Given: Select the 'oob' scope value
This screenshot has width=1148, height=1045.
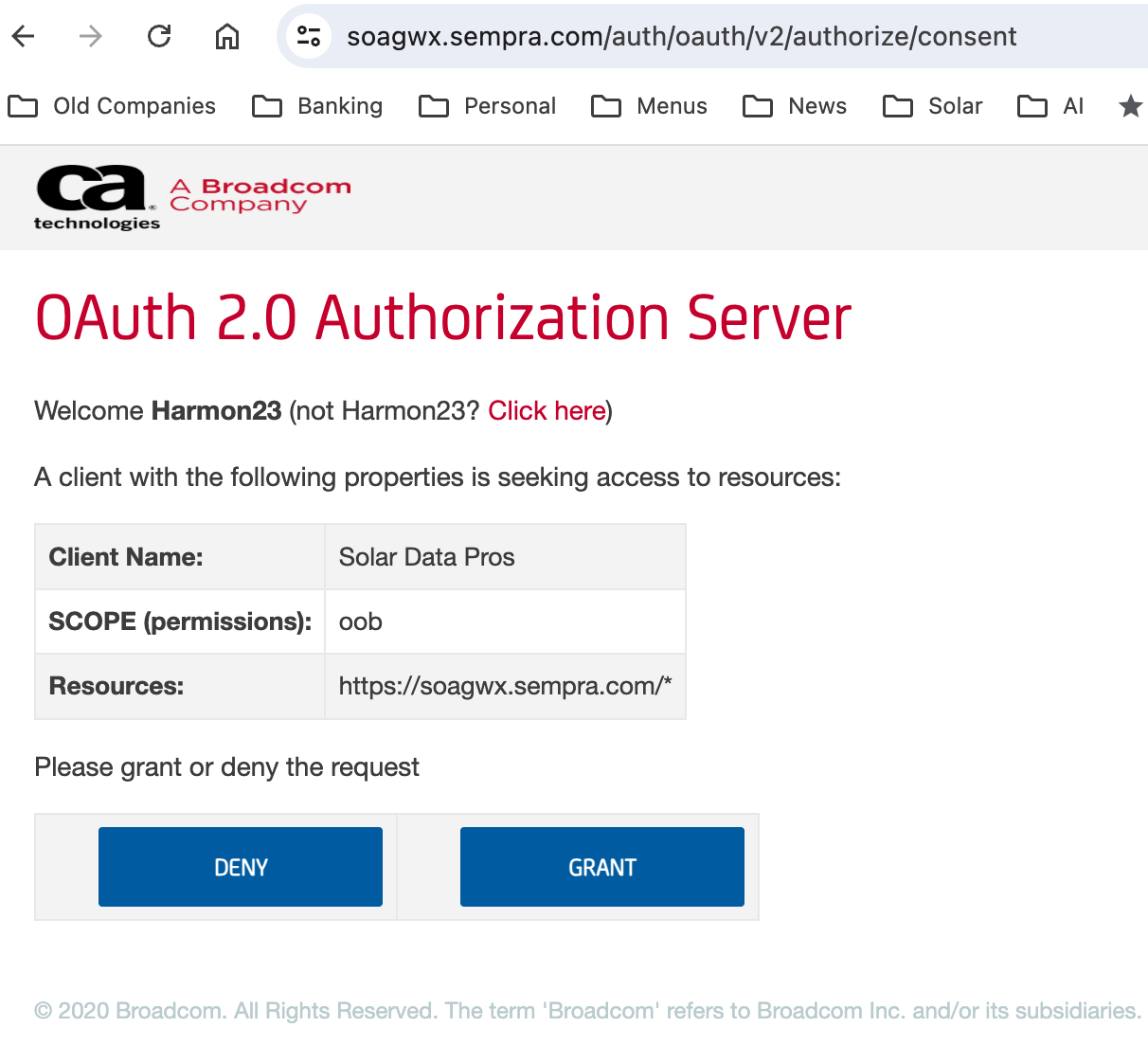Looking at the screenshot, I should point(361,622).
